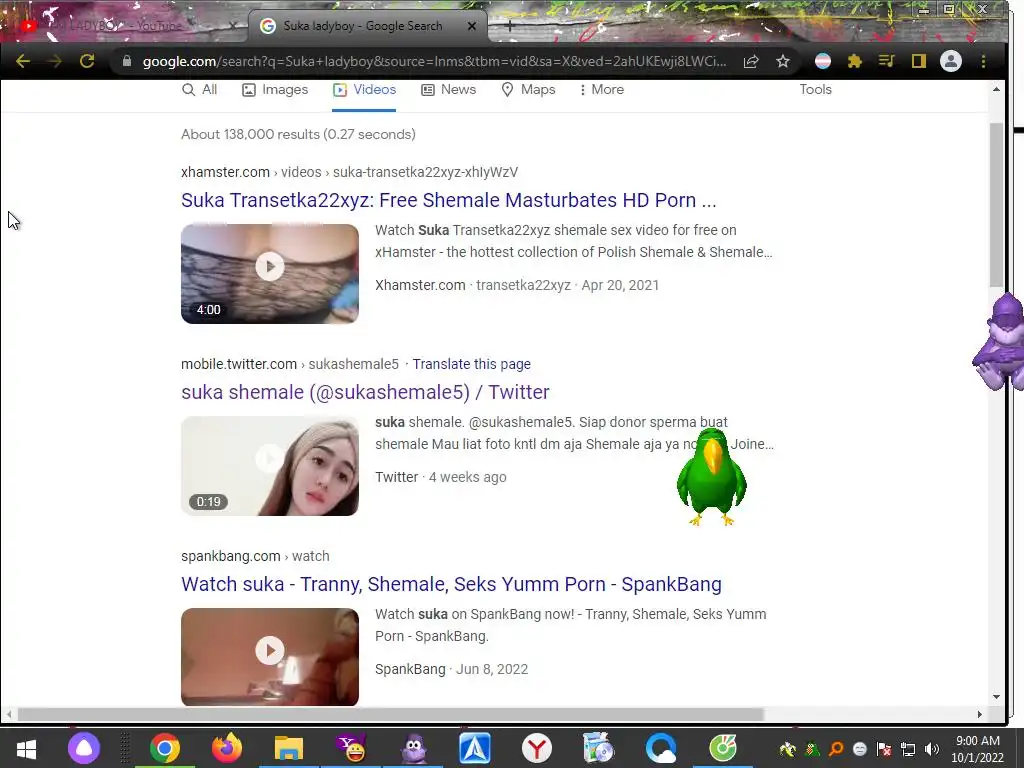Click the network tray icon
The height and width of the screenshot is (768, 1024).
point(908,749)
